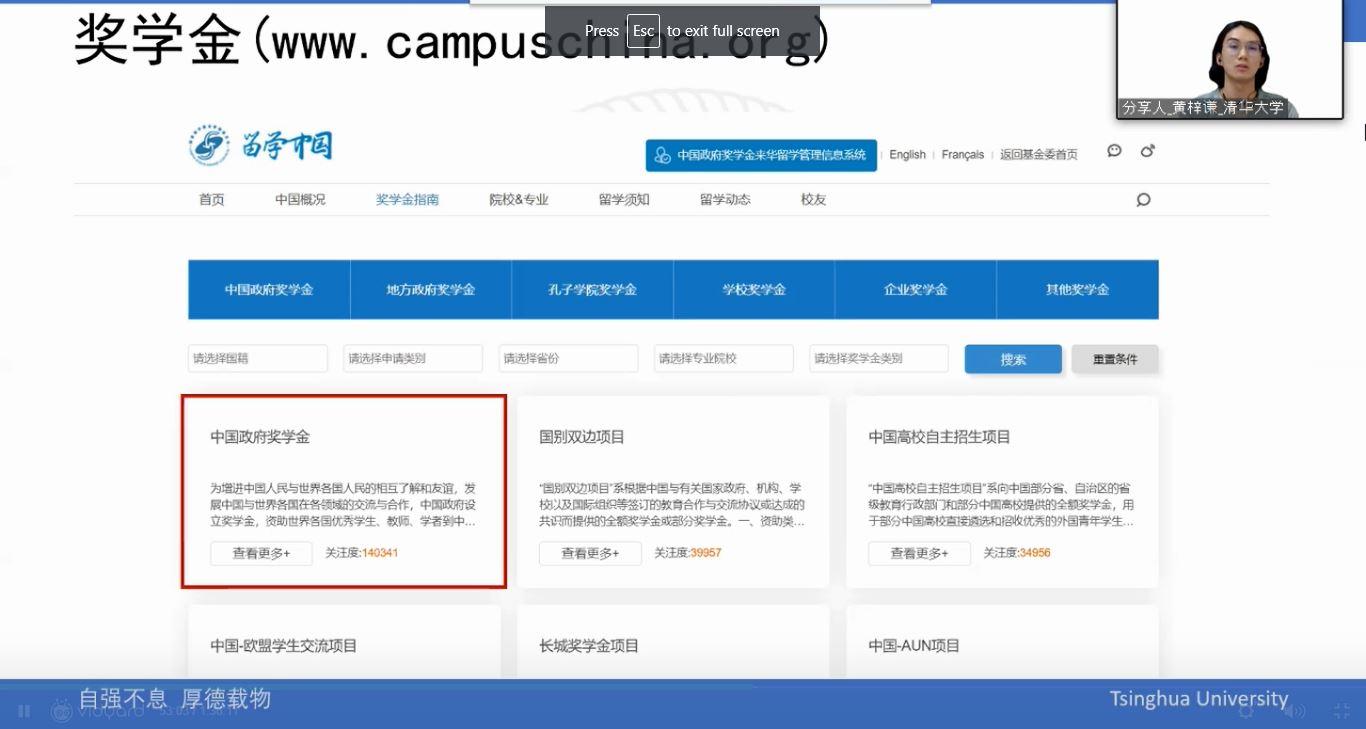The image size is (1366, 729).
Task: Open 中国政府奖学金来华留学管理信息系统 button
Action: tap(761, 155)
